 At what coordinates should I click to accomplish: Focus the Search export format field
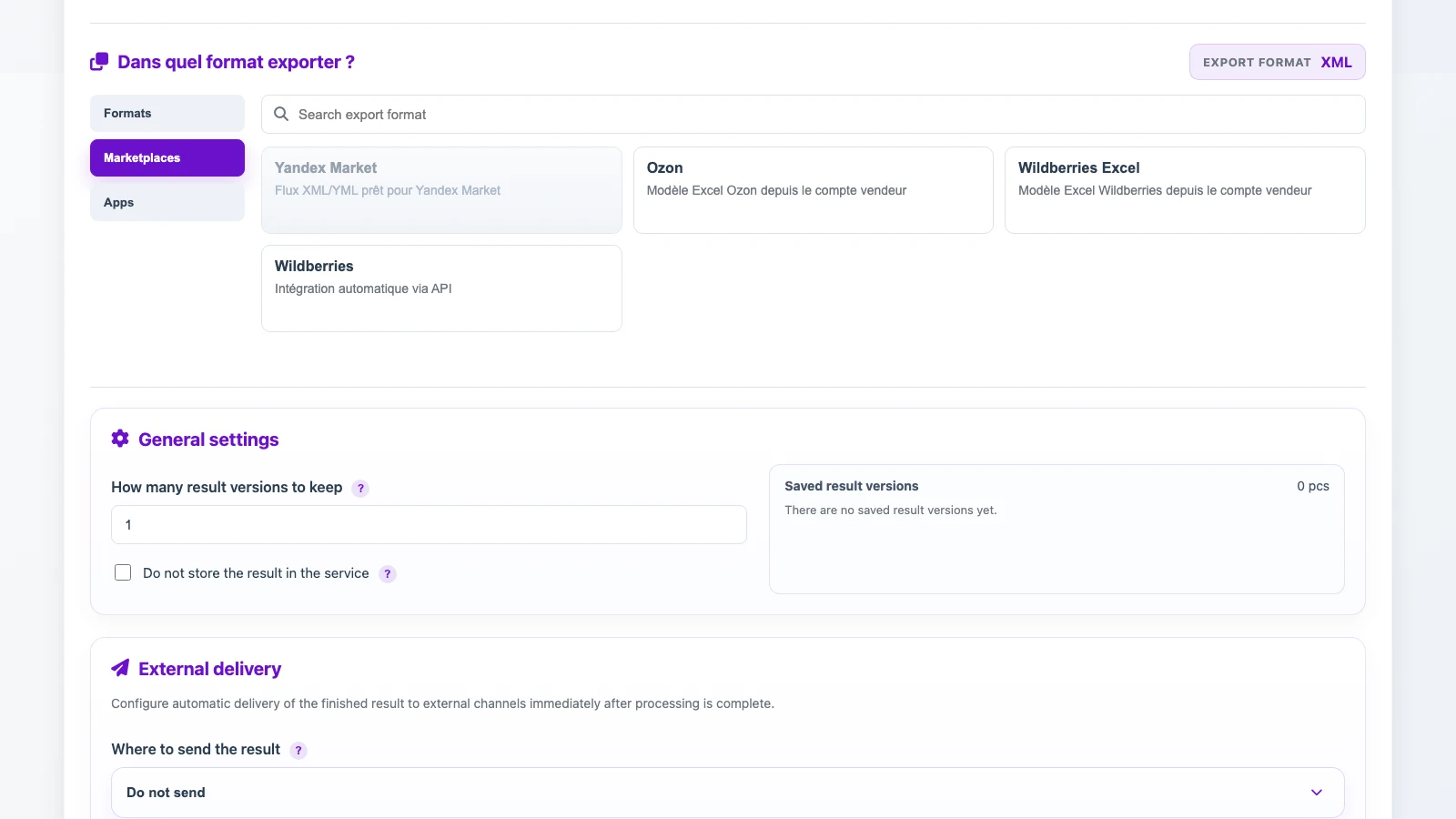pos(813,114)
